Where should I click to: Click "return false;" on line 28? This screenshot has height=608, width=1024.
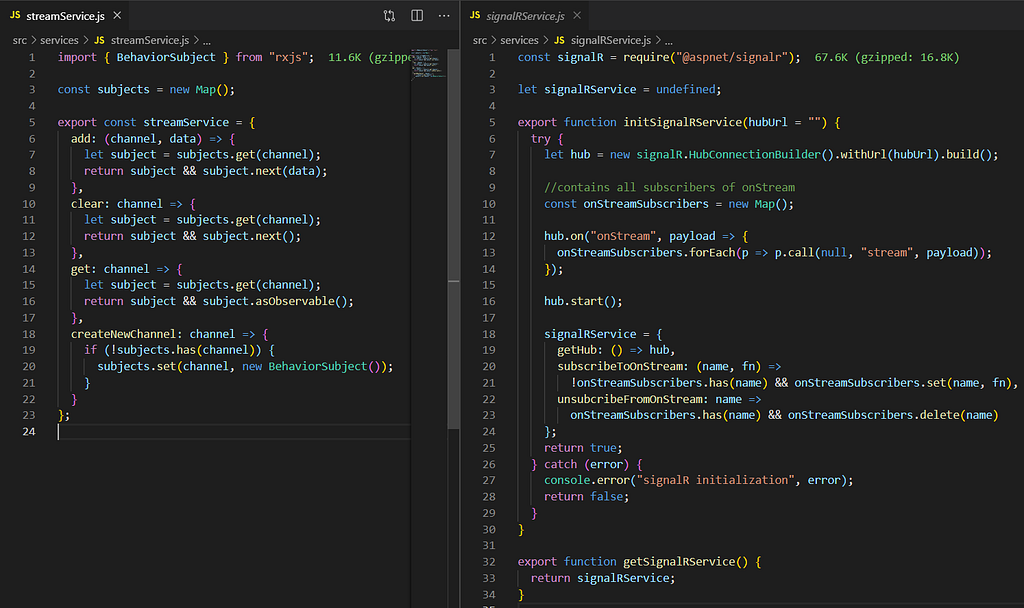pyautogui.click(x=586, y=496)
